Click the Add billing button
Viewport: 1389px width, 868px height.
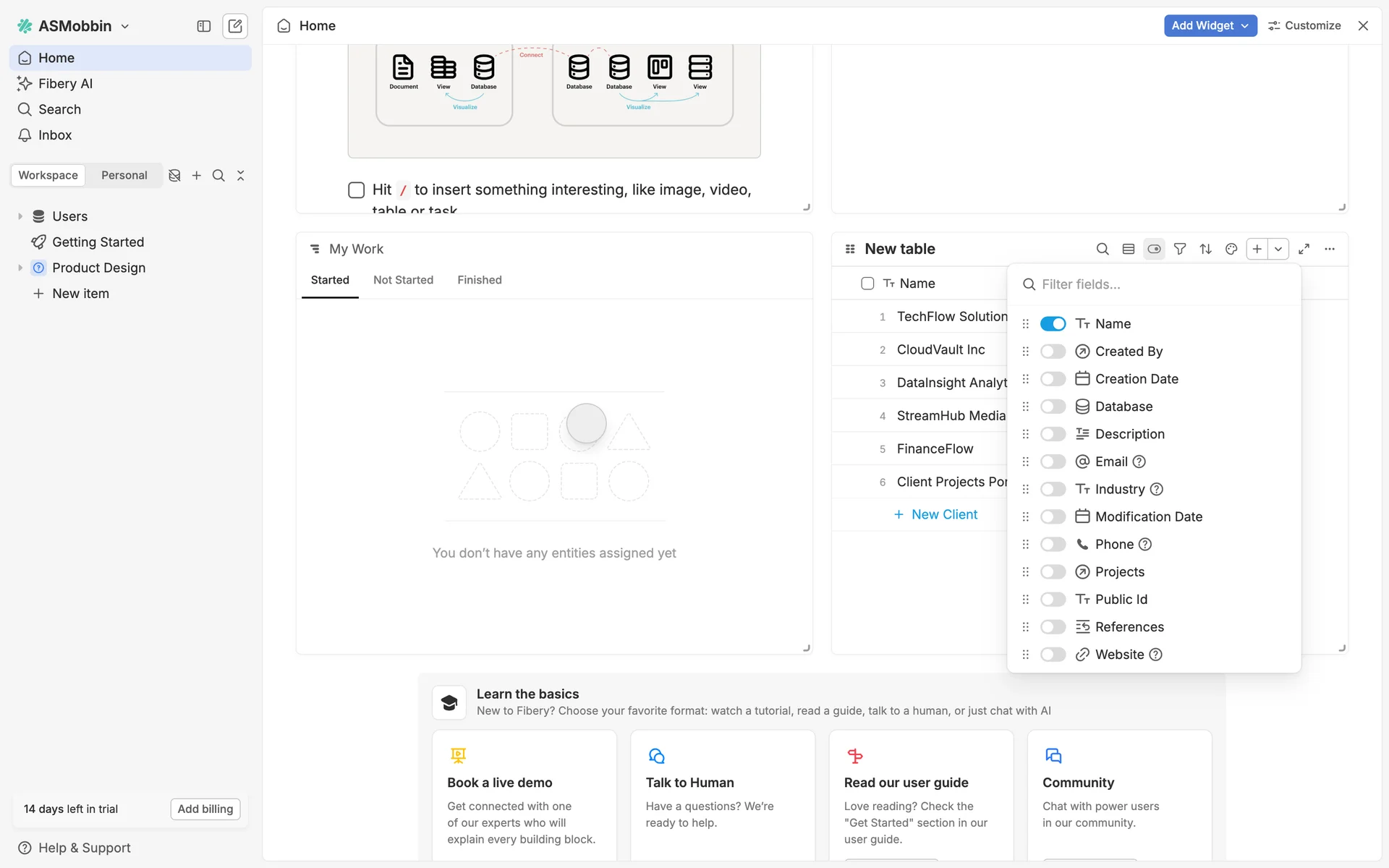[x=205, y=809]
